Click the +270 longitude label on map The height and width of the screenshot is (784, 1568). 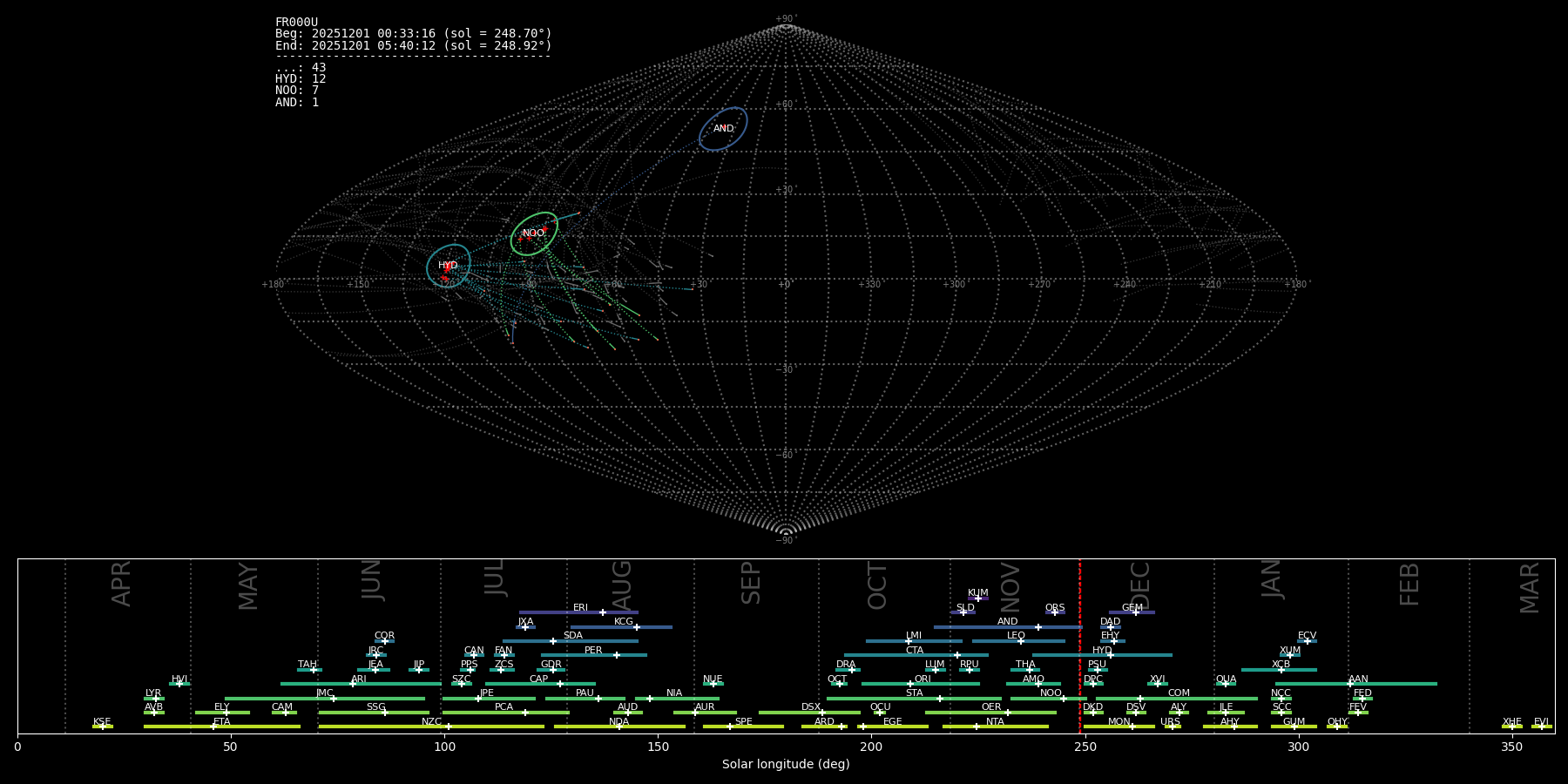point(1039,284)
